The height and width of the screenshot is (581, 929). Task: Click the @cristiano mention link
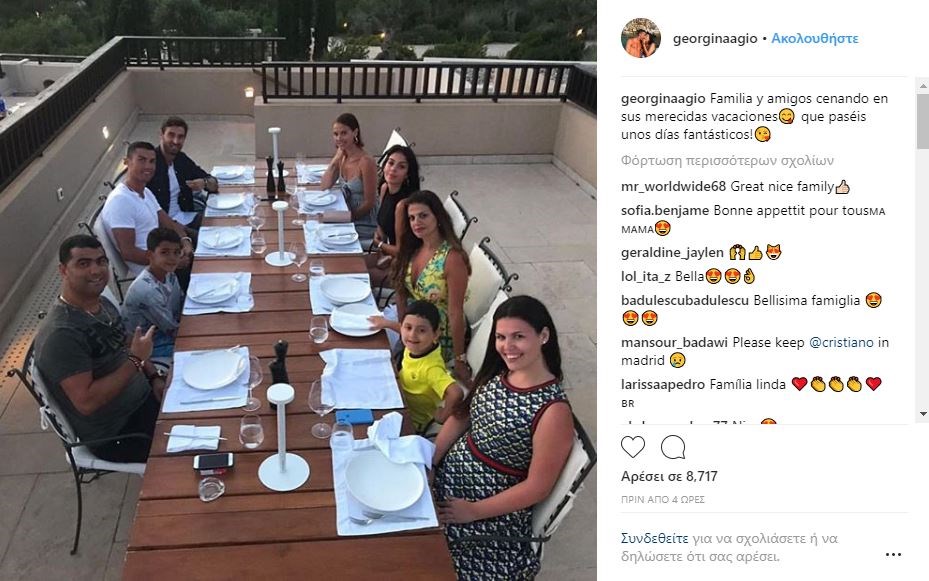click(x=841, y=342)
